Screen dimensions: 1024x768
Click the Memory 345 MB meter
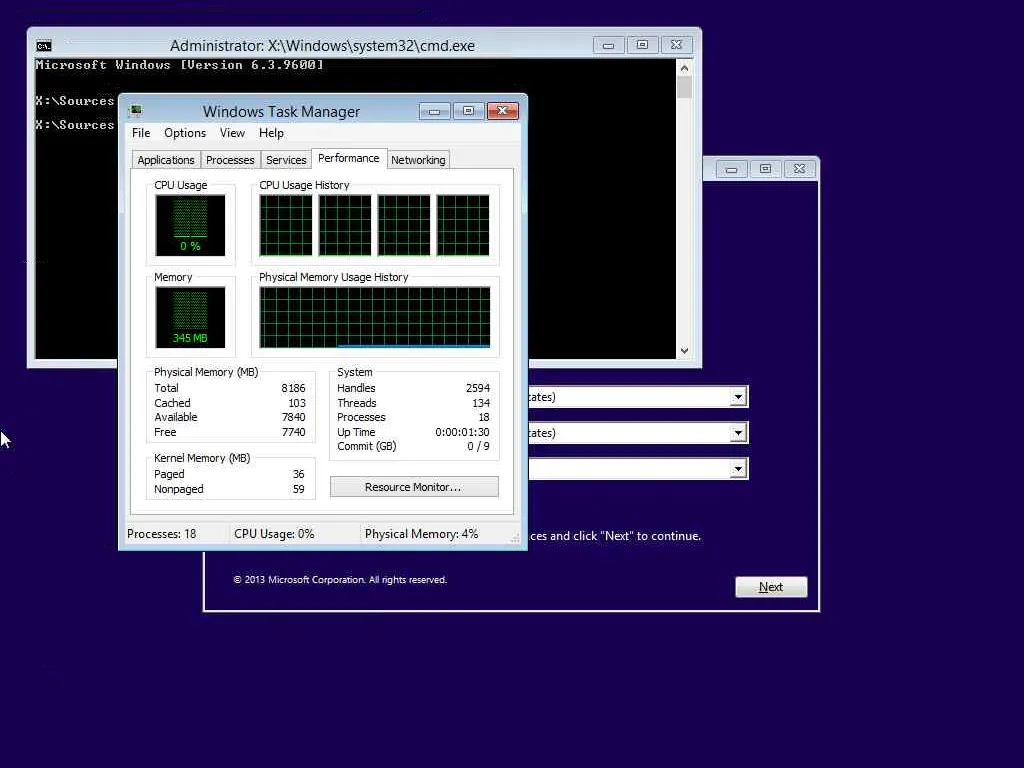coord(190,317)
